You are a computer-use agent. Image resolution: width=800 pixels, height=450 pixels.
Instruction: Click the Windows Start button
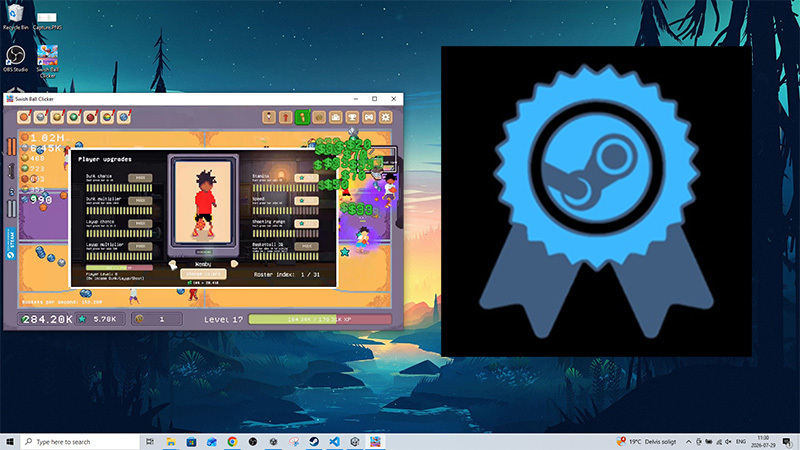tap(10, 442)
